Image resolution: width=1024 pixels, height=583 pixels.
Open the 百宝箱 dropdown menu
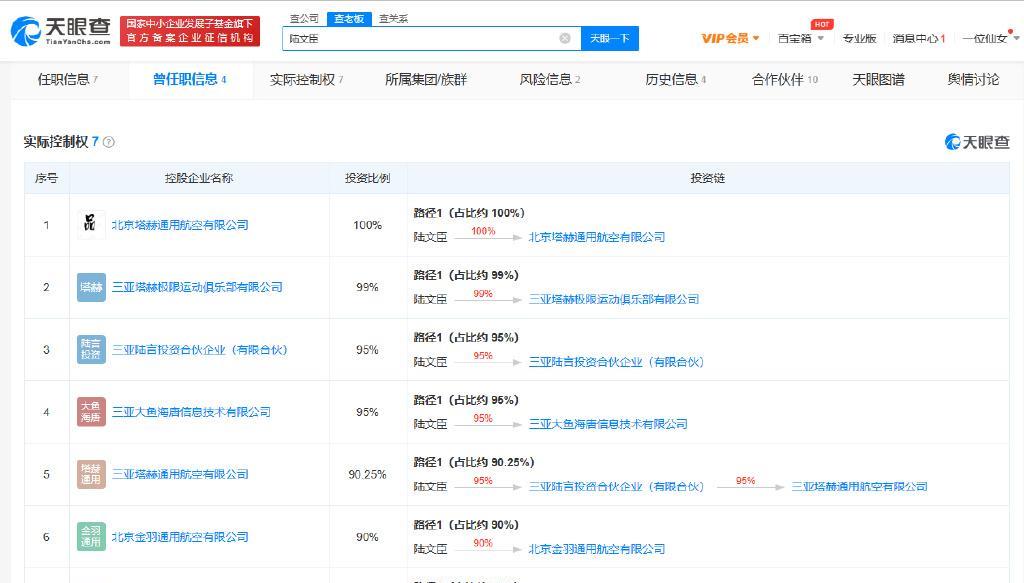point(801,39)
